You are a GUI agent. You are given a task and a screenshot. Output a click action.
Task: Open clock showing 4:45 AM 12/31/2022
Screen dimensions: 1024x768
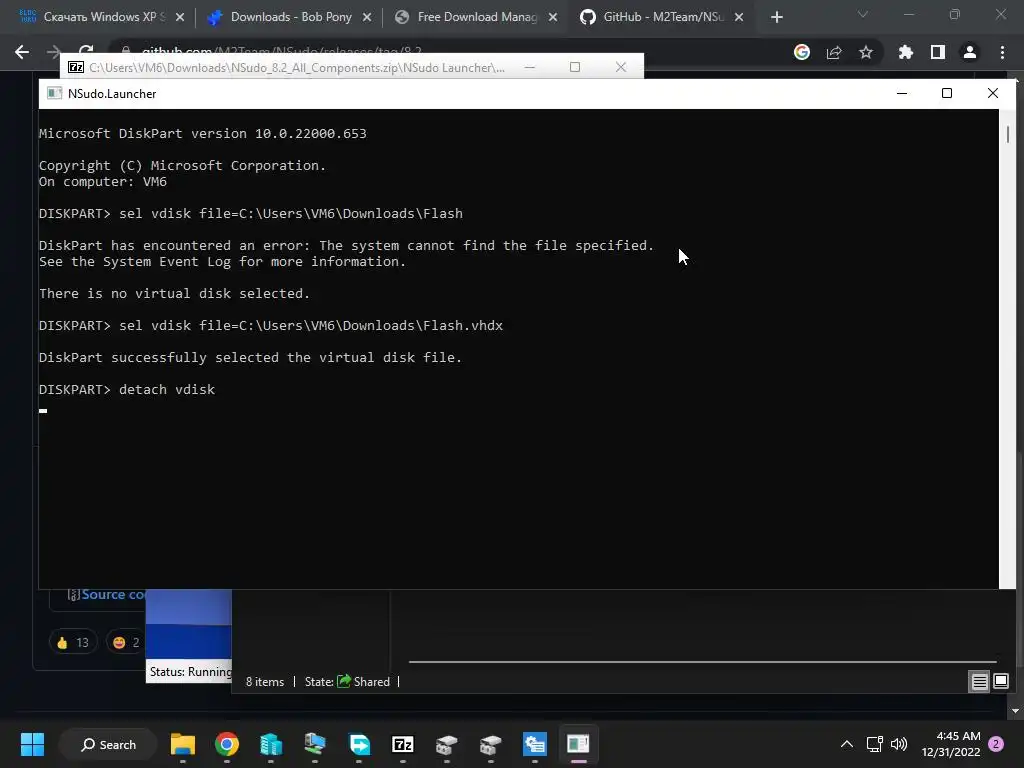(951, 744)
